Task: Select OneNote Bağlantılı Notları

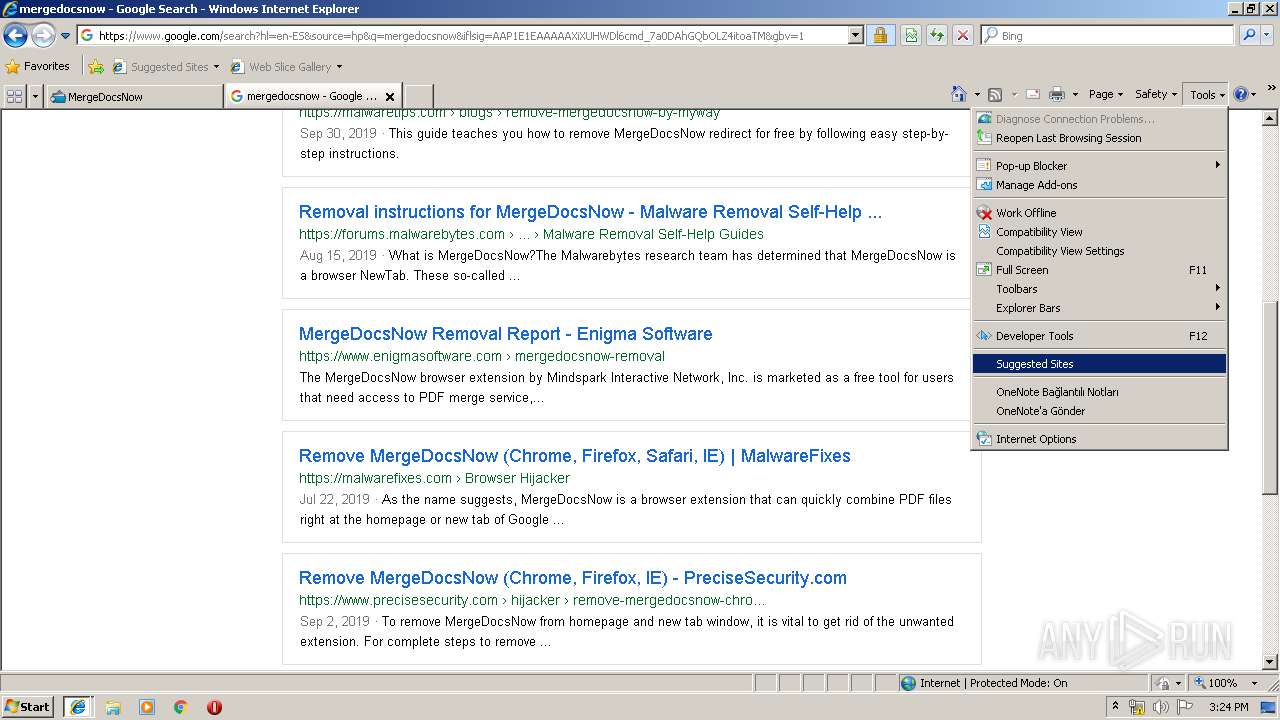Action: pyautogui.click(x=1099, y=392)
